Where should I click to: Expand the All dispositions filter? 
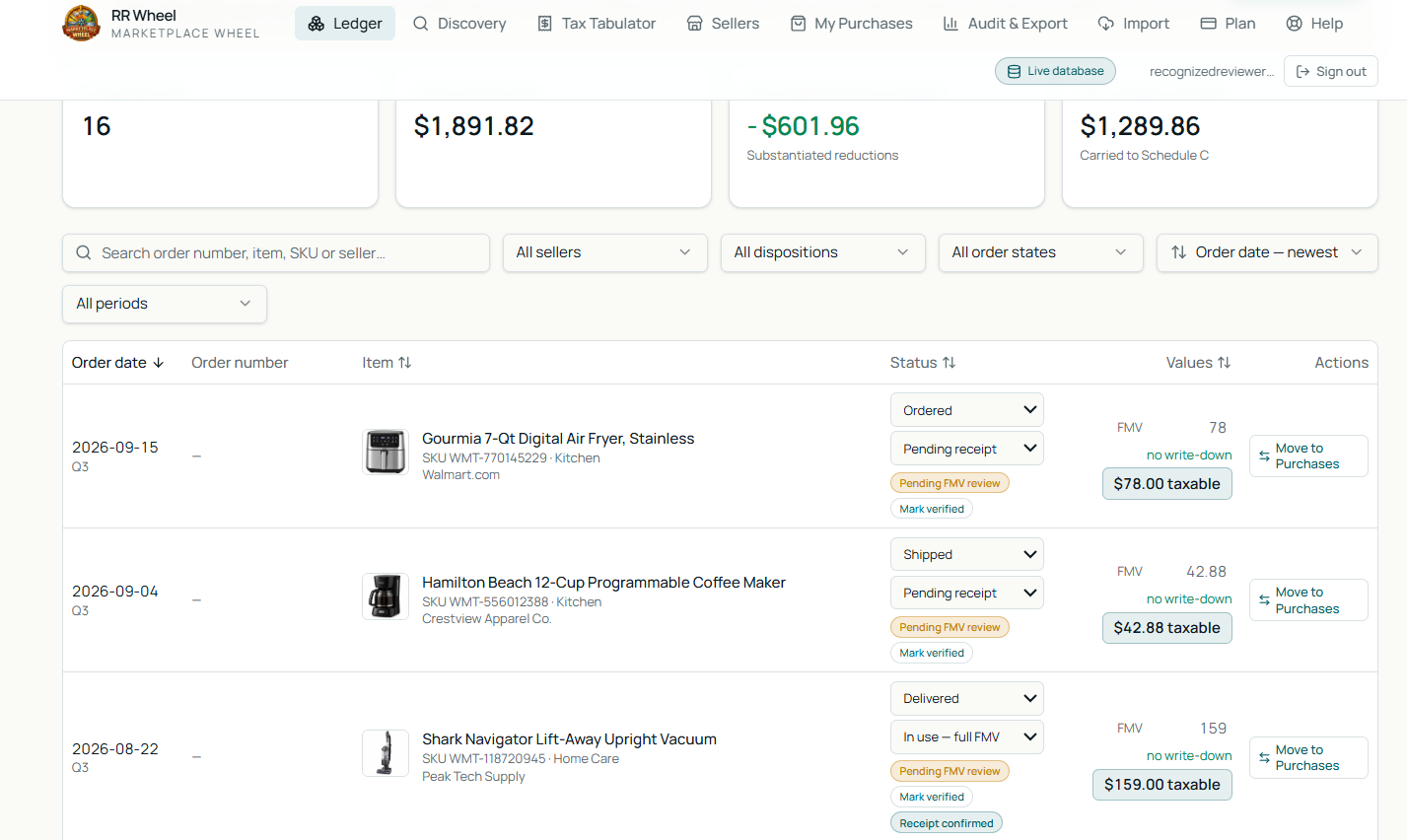click(822, 252)
